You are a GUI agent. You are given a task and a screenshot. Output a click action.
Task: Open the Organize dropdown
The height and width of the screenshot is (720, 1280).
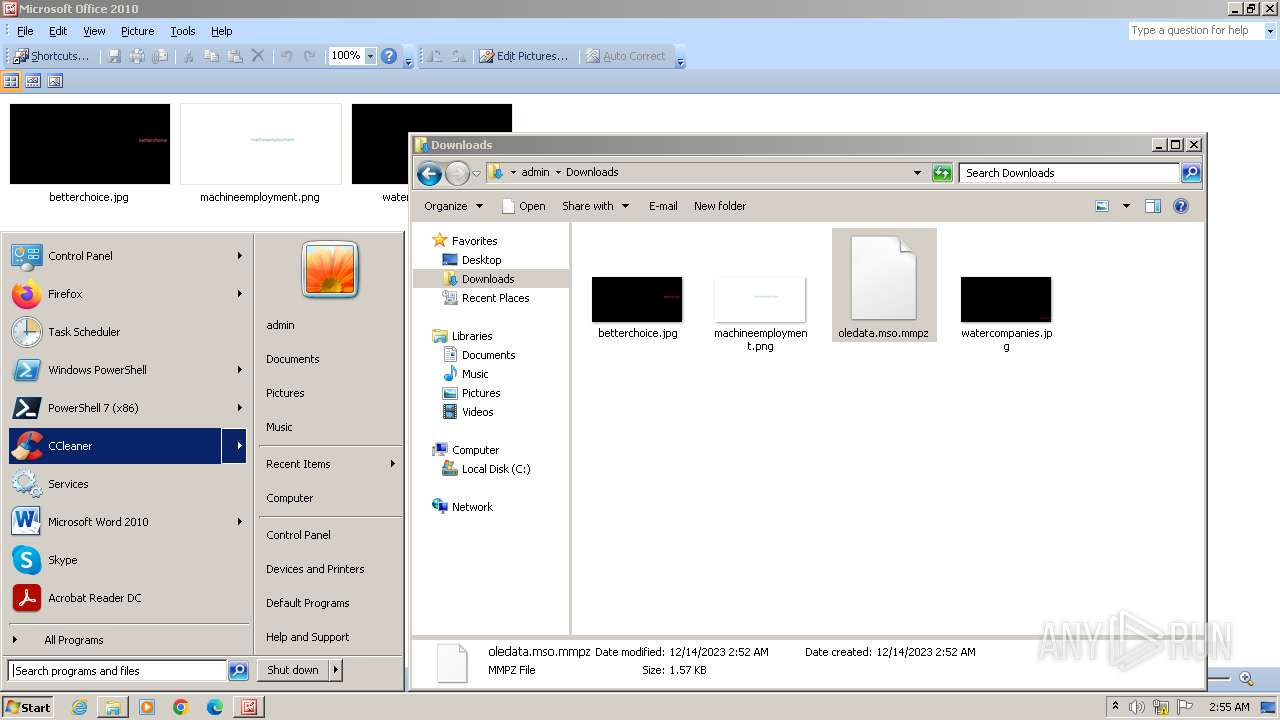[x=453, y=206]
